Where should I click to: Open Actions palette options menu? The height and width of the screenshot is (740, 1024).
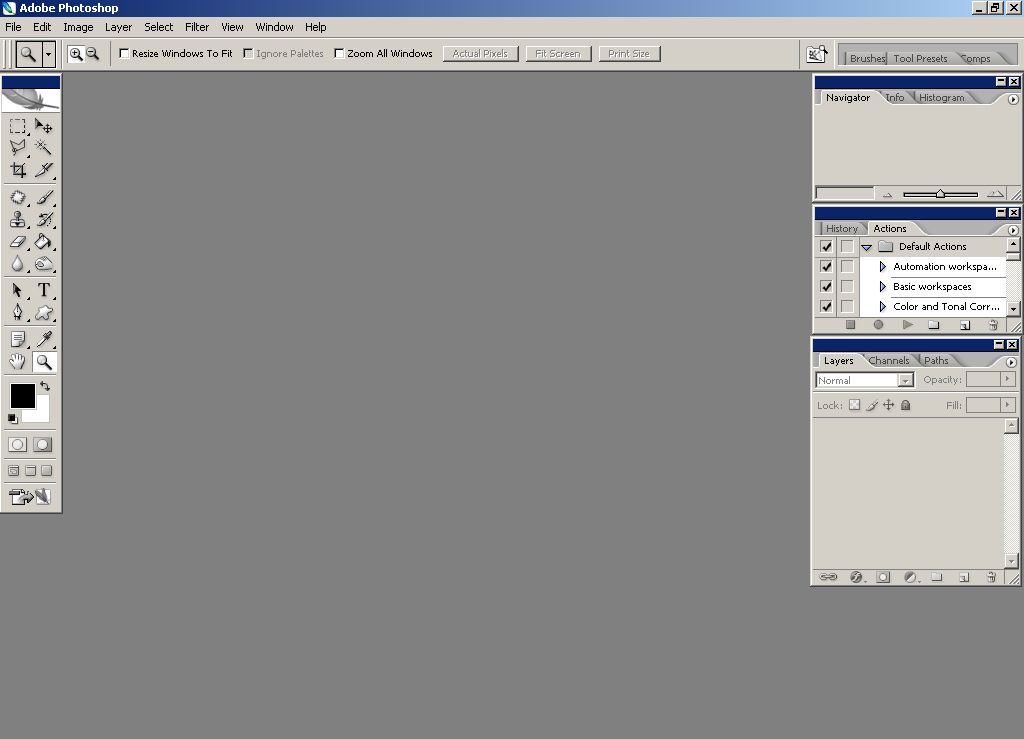1013,230
